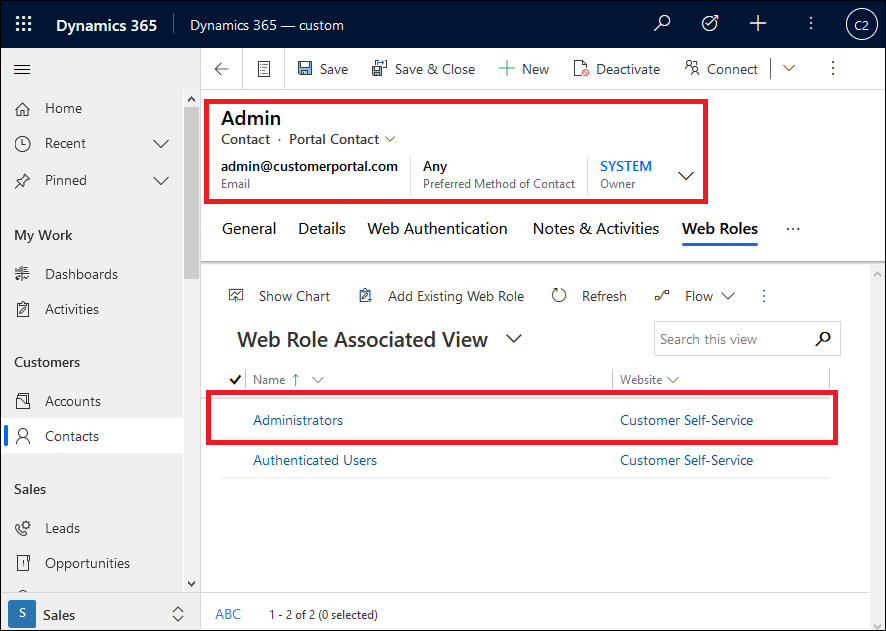Screen dimensions: 886x631
Task: Refresh the web roles grid
Action: [589, 296]
